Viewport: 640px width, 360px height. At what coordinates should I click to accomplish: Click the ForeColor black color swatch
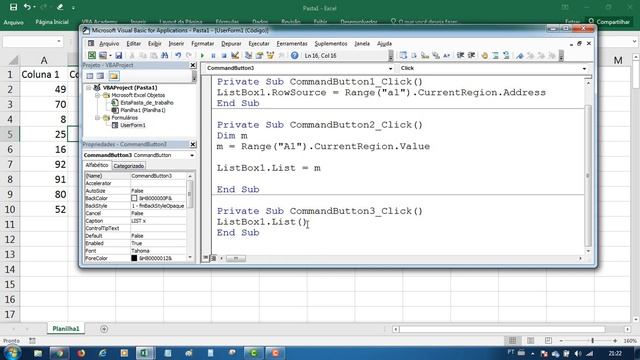134,258
